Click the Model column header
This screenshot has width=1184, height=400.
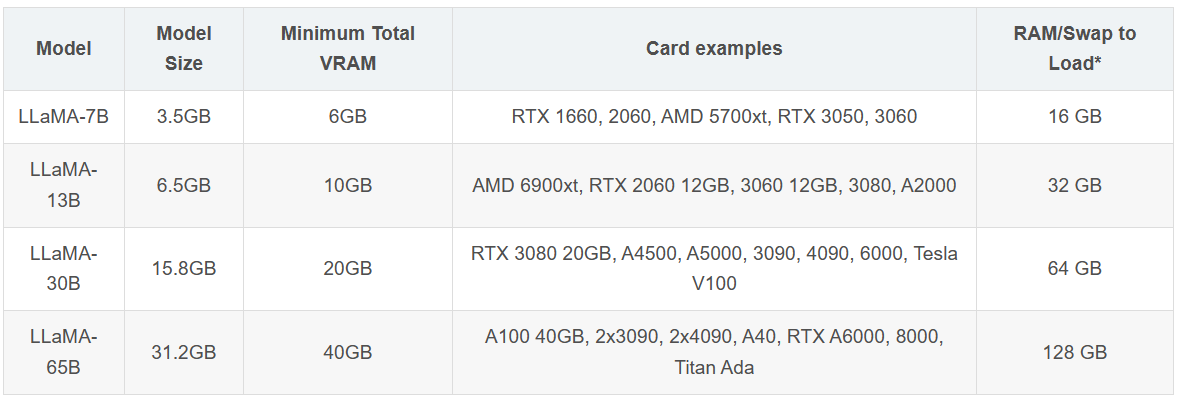point(63,49)
